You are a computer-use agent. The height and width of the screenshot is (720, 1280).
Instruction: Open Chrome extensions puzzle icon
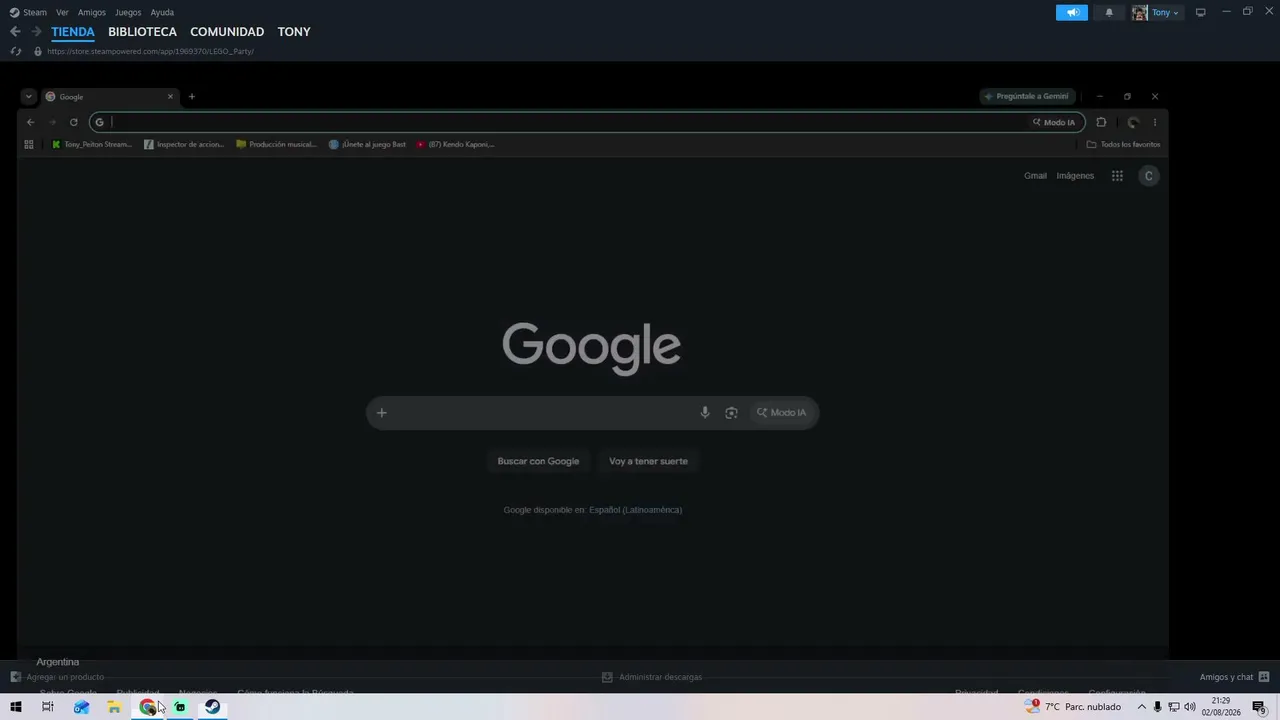click(1101, 122)
